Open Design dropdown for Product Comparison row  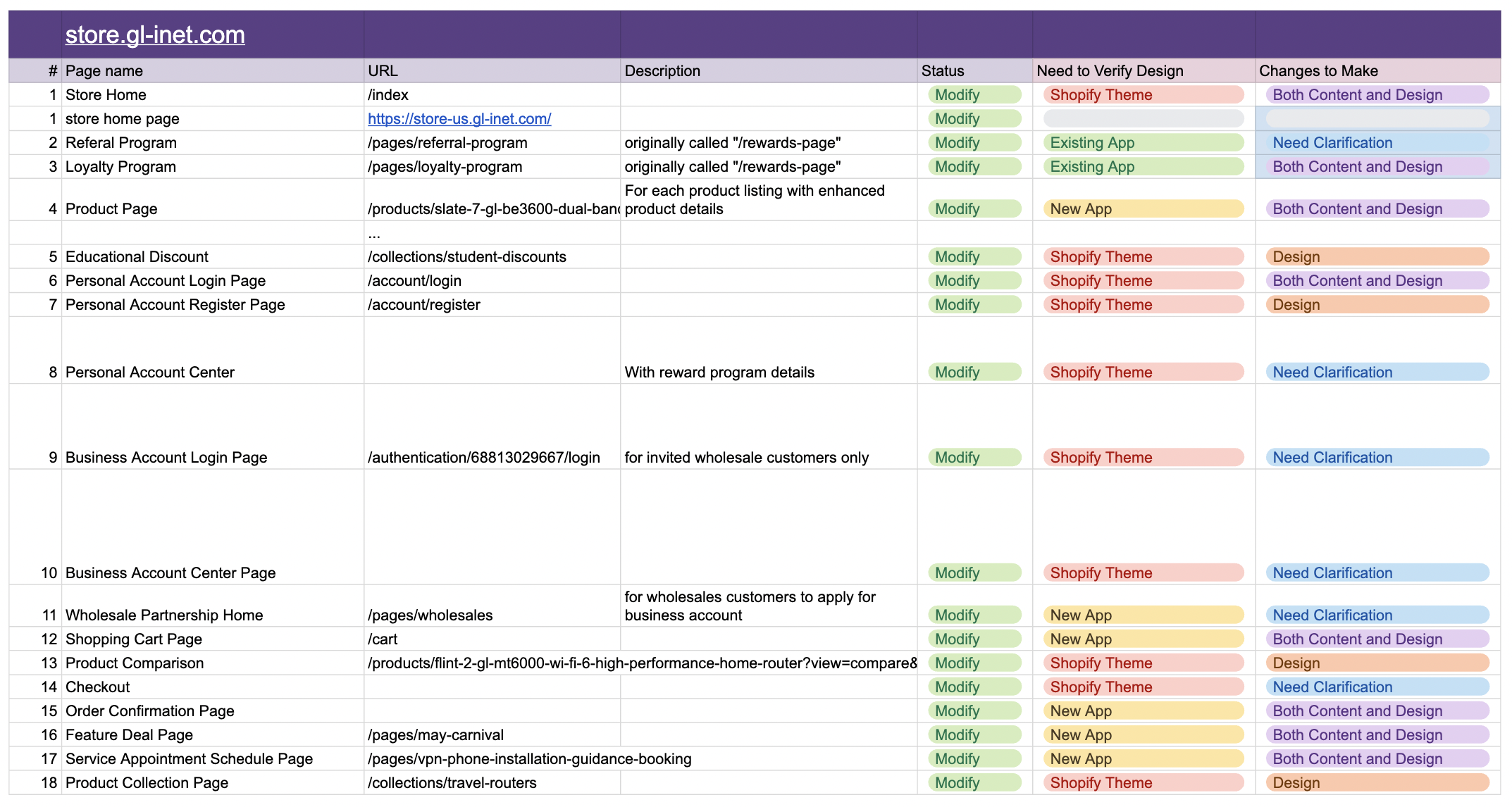[1377, 663]
